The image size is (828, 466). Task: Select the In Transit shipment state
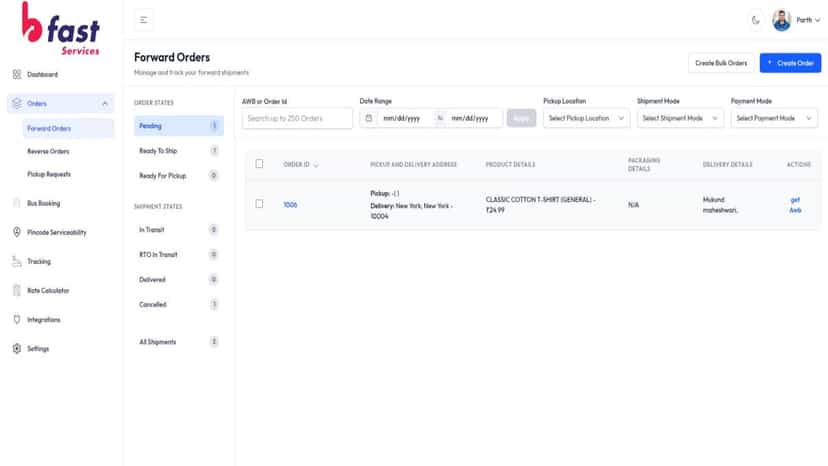coord(178,229)
